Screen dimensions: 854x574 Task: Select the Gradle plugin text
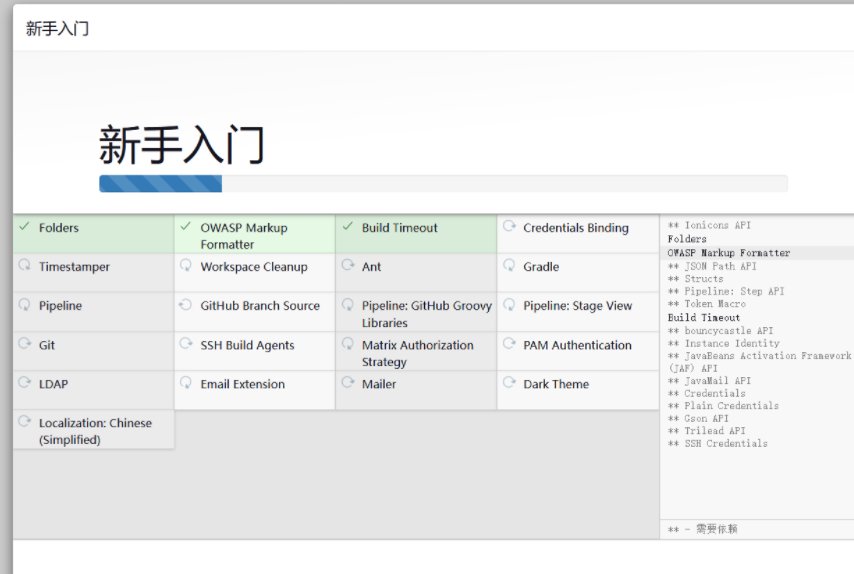point(541,267)
